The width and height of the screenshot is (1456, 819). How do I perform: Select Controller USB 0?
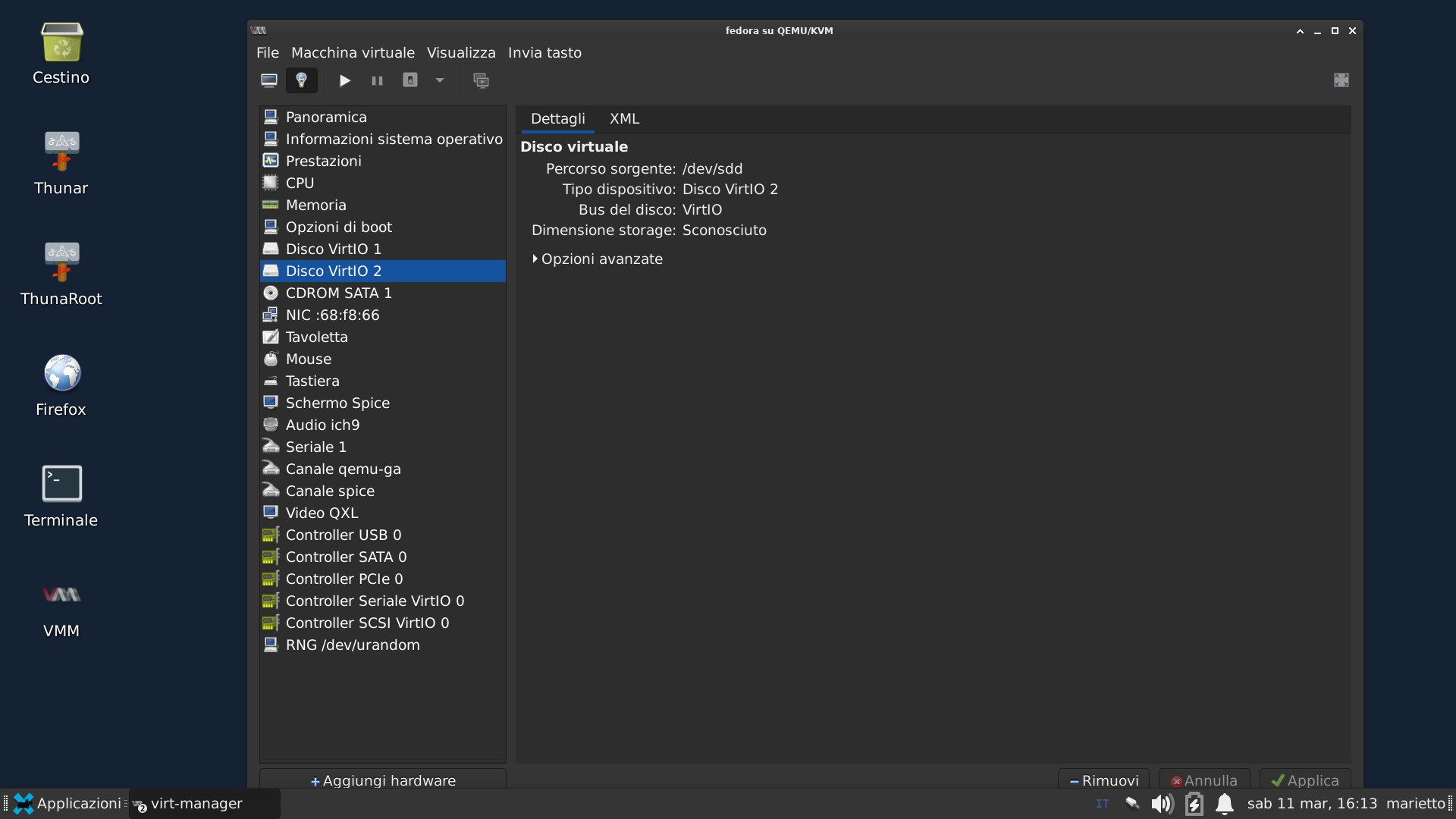(x=383, y=535)
